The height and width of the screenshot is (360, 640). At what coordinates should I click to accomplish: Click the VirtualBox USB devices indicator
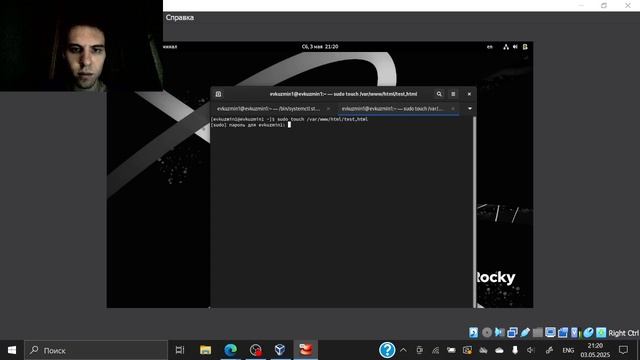click(525, 333)
